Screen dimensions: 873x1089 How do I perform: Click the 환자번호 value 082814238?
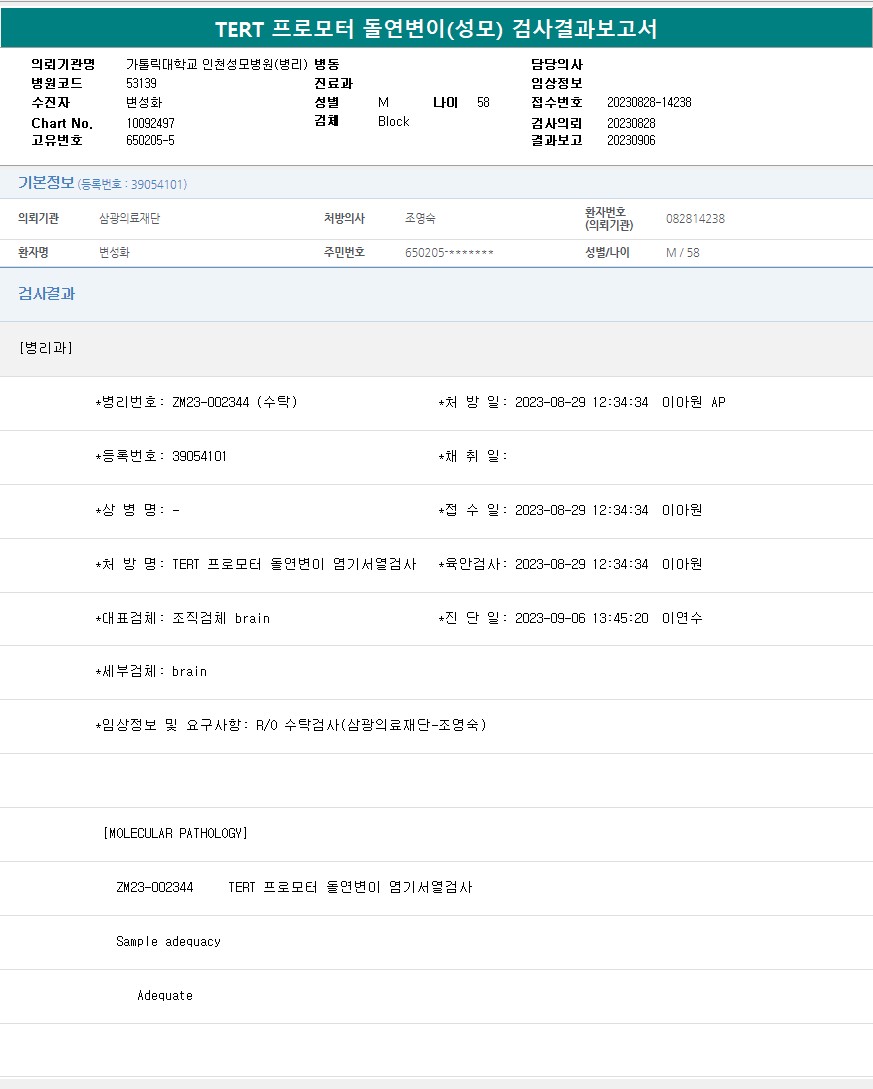pos(695,218)
